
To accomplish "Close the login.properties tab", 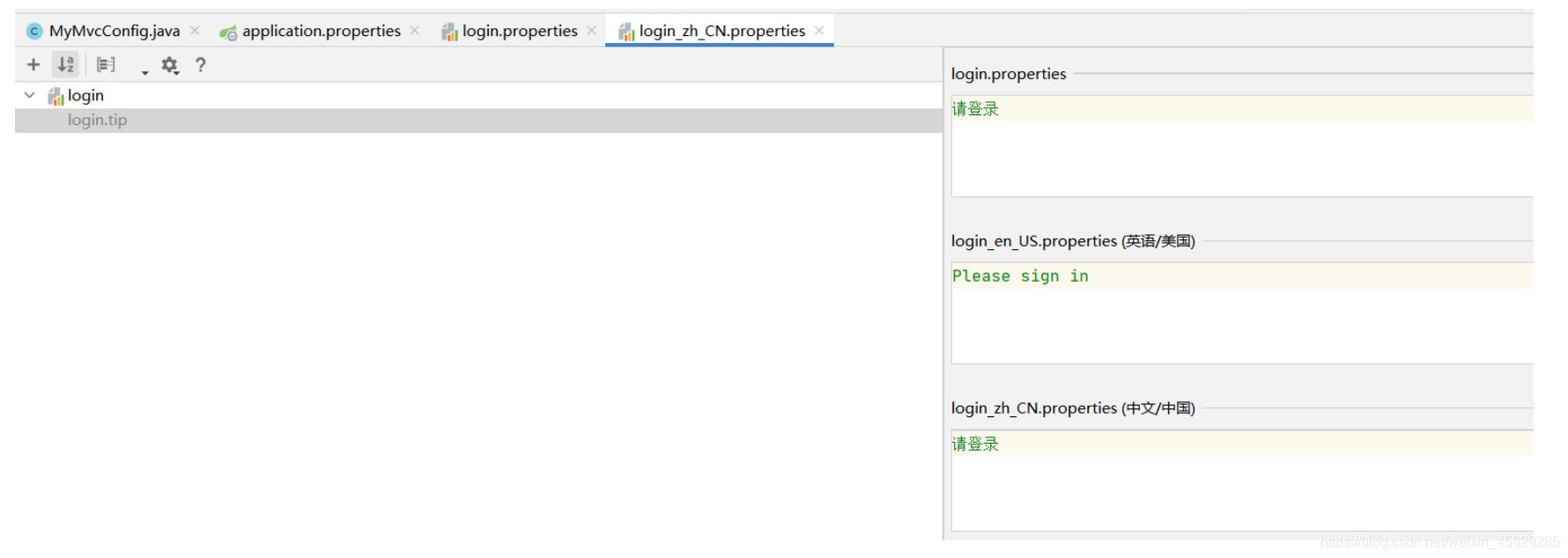I will point(592,31).
